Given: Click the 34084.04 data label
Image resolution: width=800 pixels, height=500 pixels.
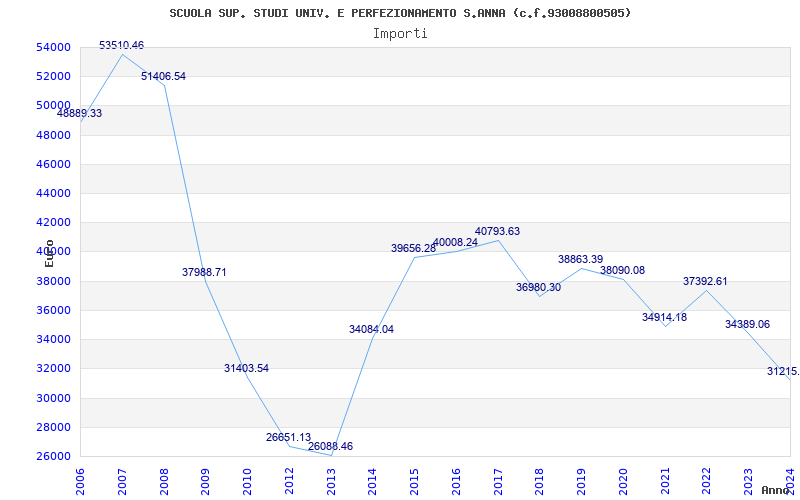Looking at the screenshot, I should click(x=371, y=330).
